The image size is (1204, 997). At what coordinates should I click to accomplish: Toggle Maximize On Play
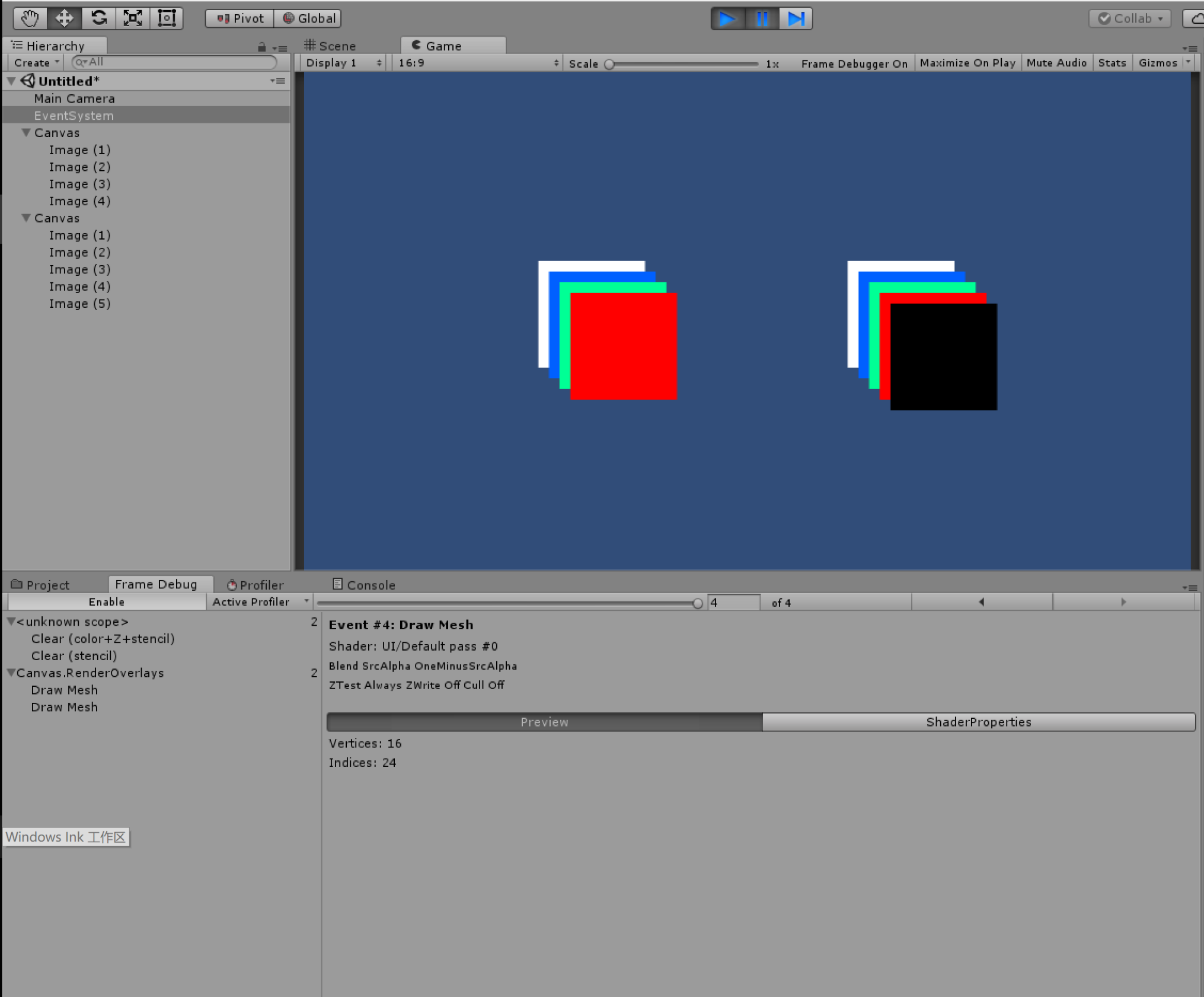967,63
